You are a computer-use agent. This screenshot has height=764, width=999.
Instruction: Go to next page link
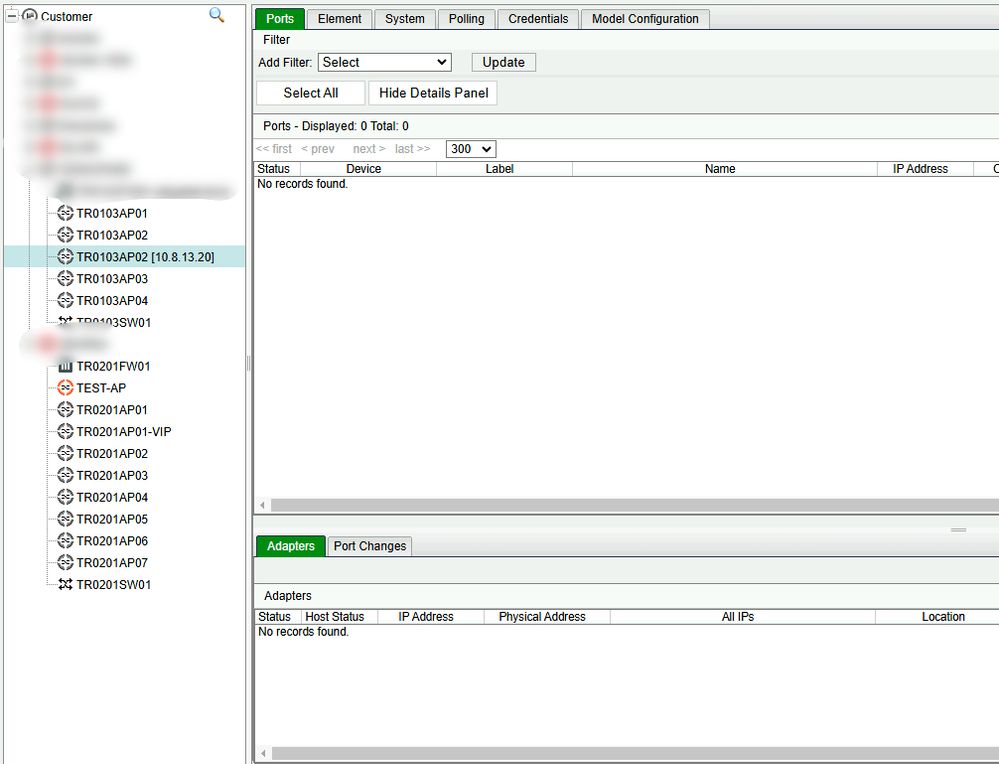(x=369, y=148)
